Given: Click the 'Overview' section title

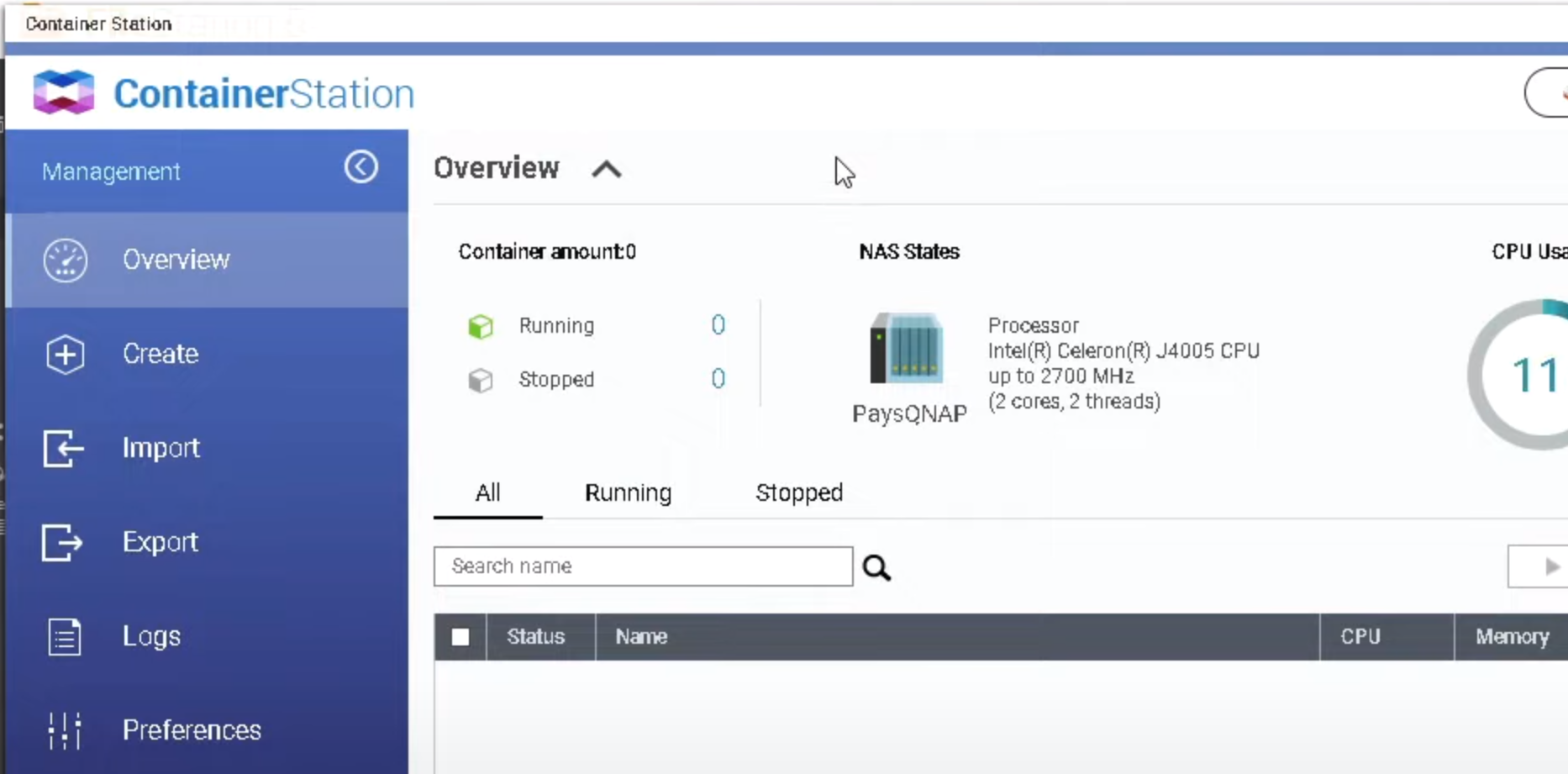Looking at the screenshot, I should 497,168.
